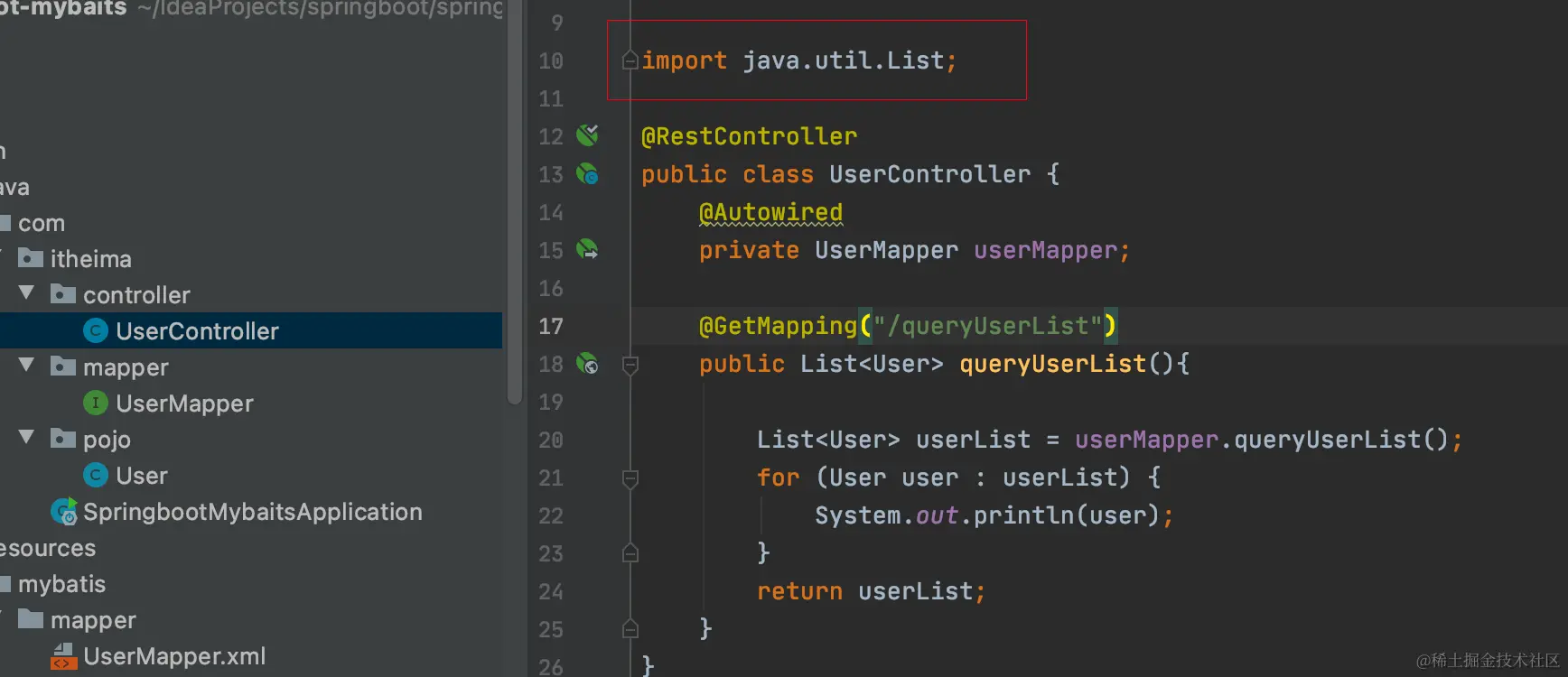Click the autowired dependency gutter icon on line 15
This screenshot has width=1568, height=677.
pyautogui.click(x=587, y=249)
